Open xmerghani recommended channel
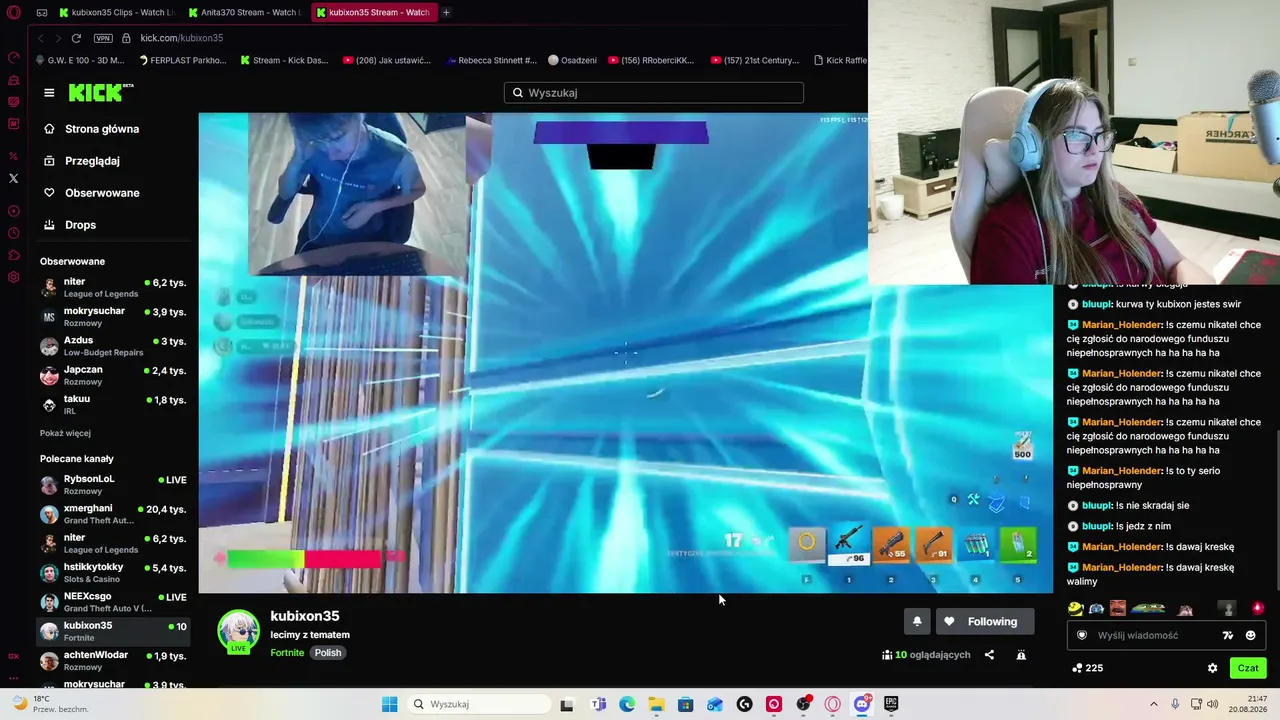Image resolution: width=1280 pixels, height=720 pixels. (113, 514)
